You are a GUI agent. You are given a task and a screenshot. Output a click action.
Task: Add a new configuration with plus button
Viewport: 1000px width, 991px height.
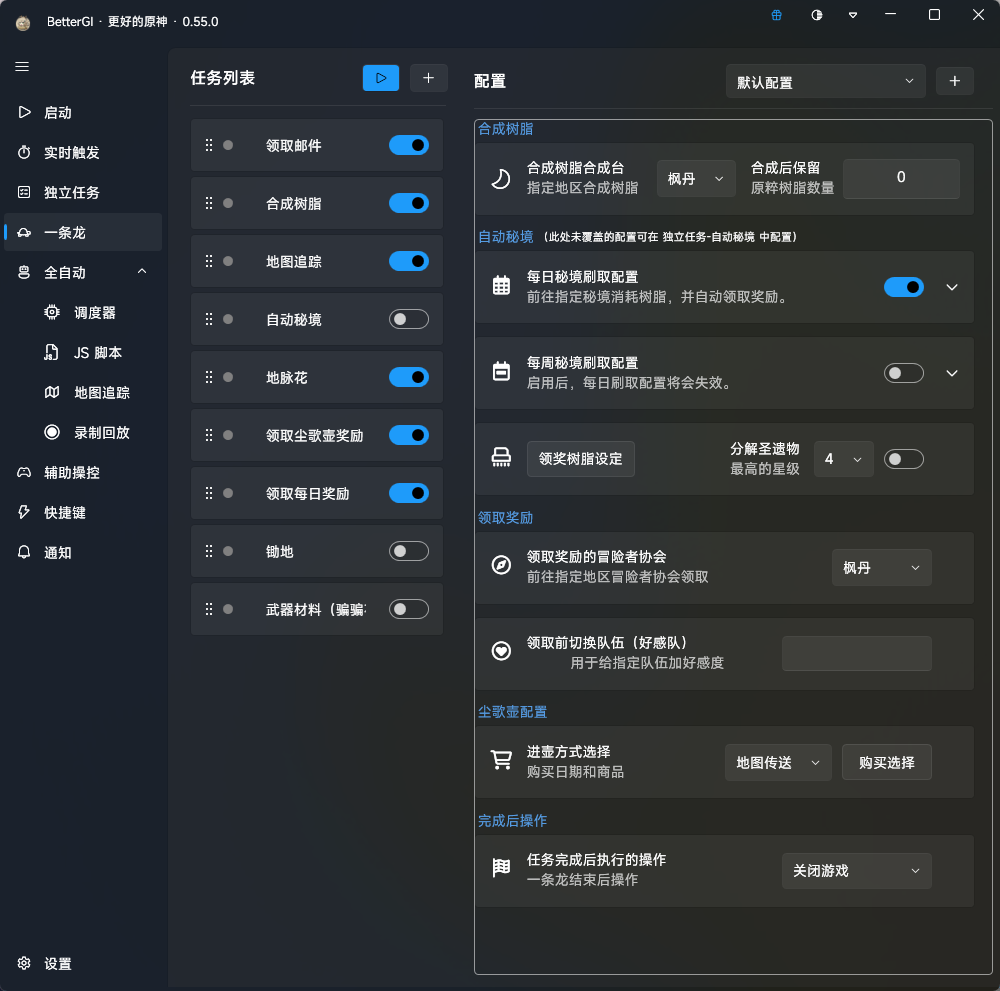coord(954,82)
